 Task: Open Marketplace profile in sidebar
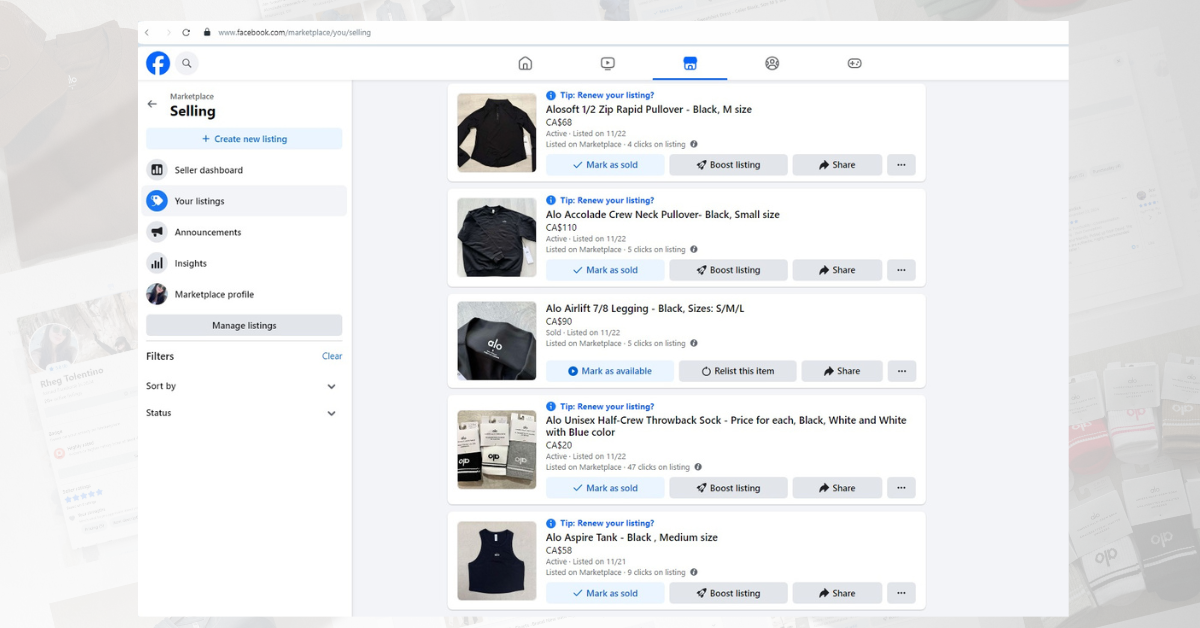pyautogui.click(x=244, y=294)
